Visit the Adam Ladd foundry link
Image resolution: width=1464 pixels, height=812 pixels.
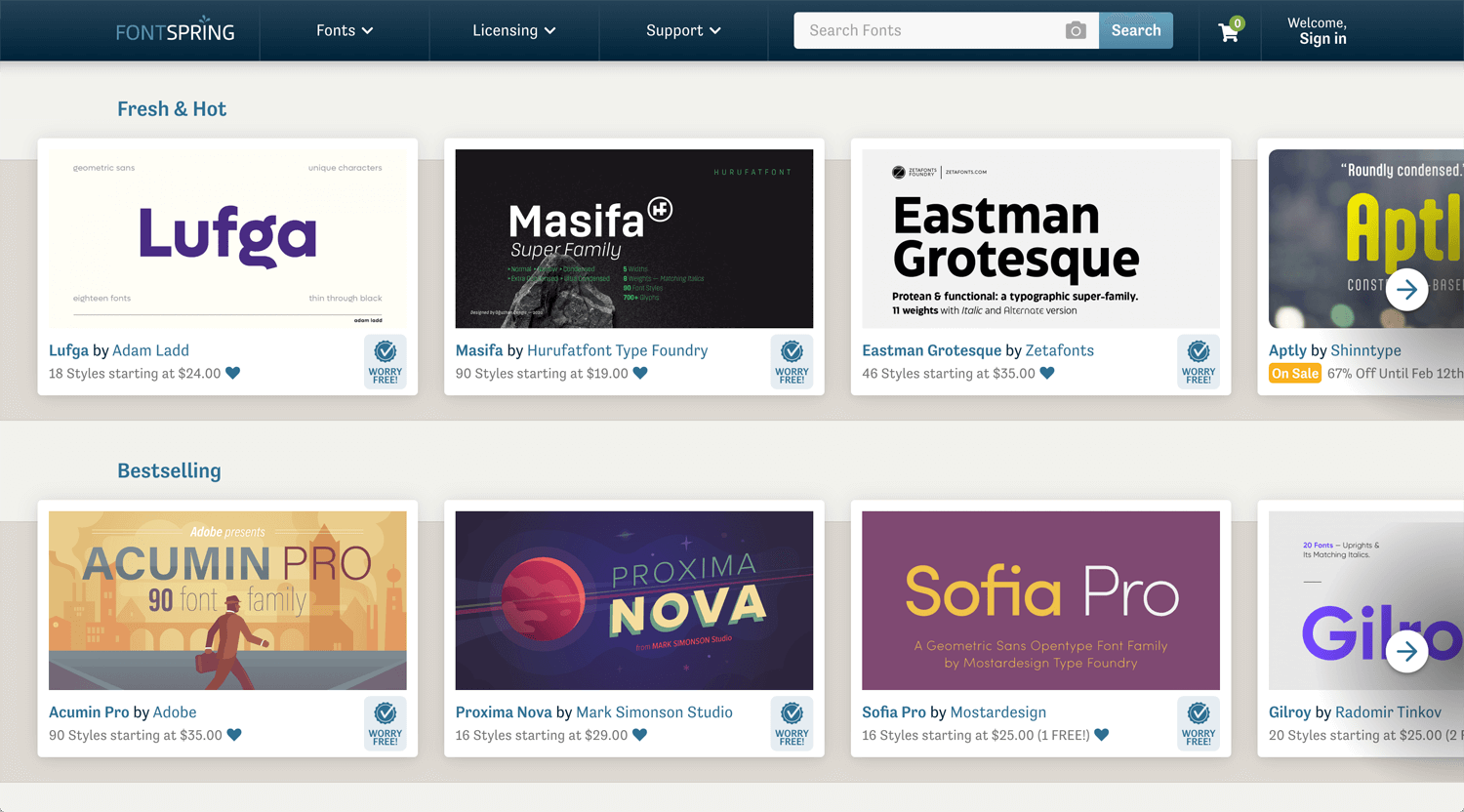point(150,350)
